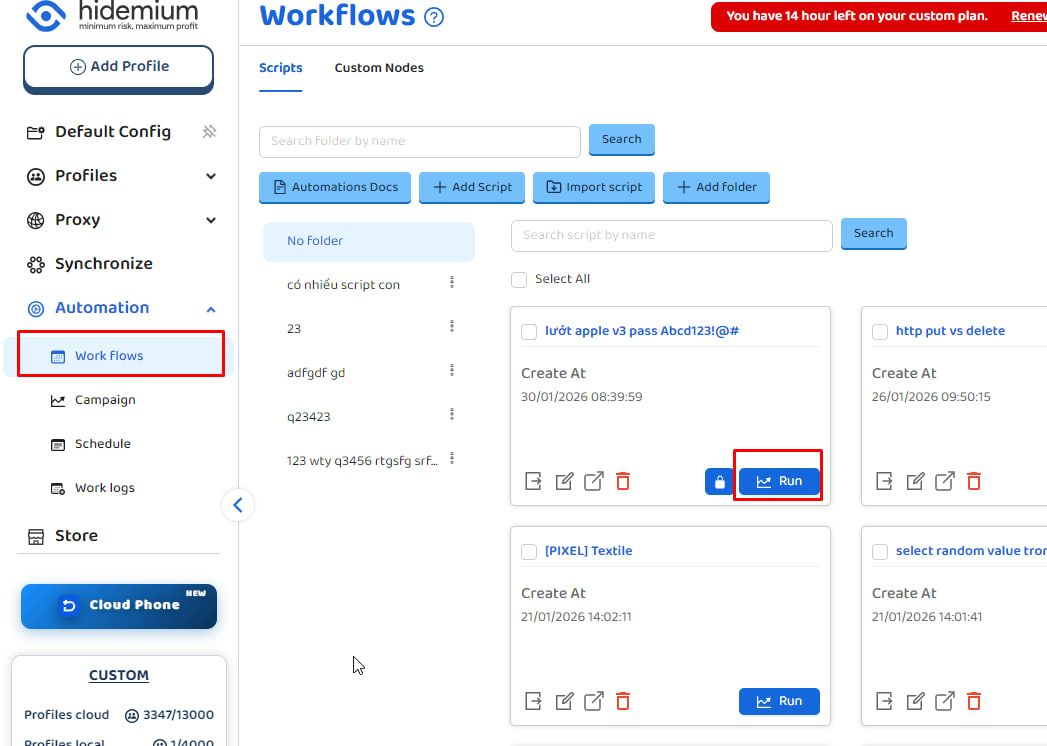Switch to Custom Nodes tab
The width and height of the screenshot is (1047, 746).
click(x=379, y=68)
